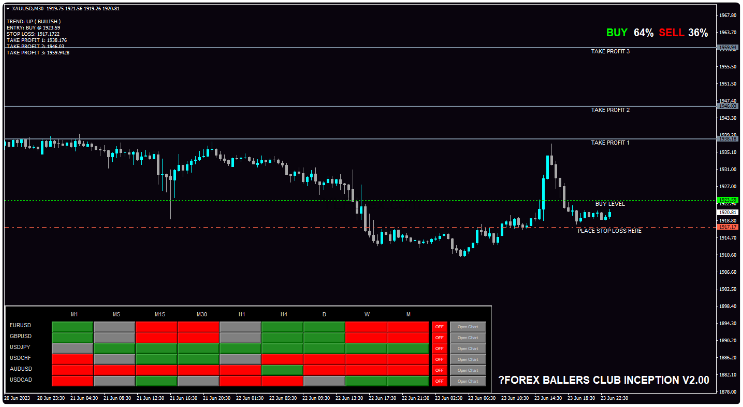Click the BUY 64% indicator text
Viewport: 743px width, 407px height.
click(x=630, y=33)
